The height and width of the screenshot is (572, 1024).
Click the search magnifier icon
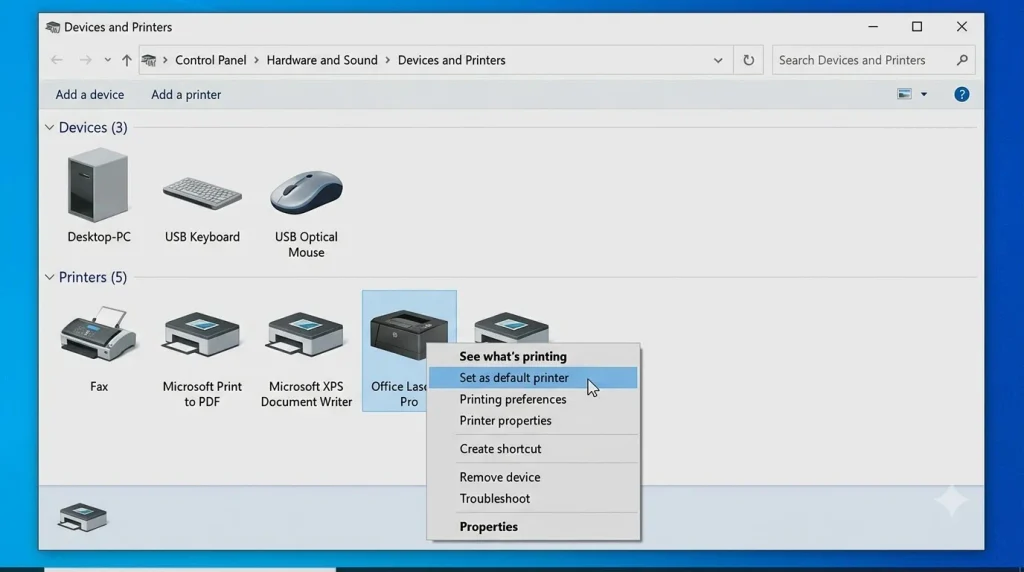(962, 60)
